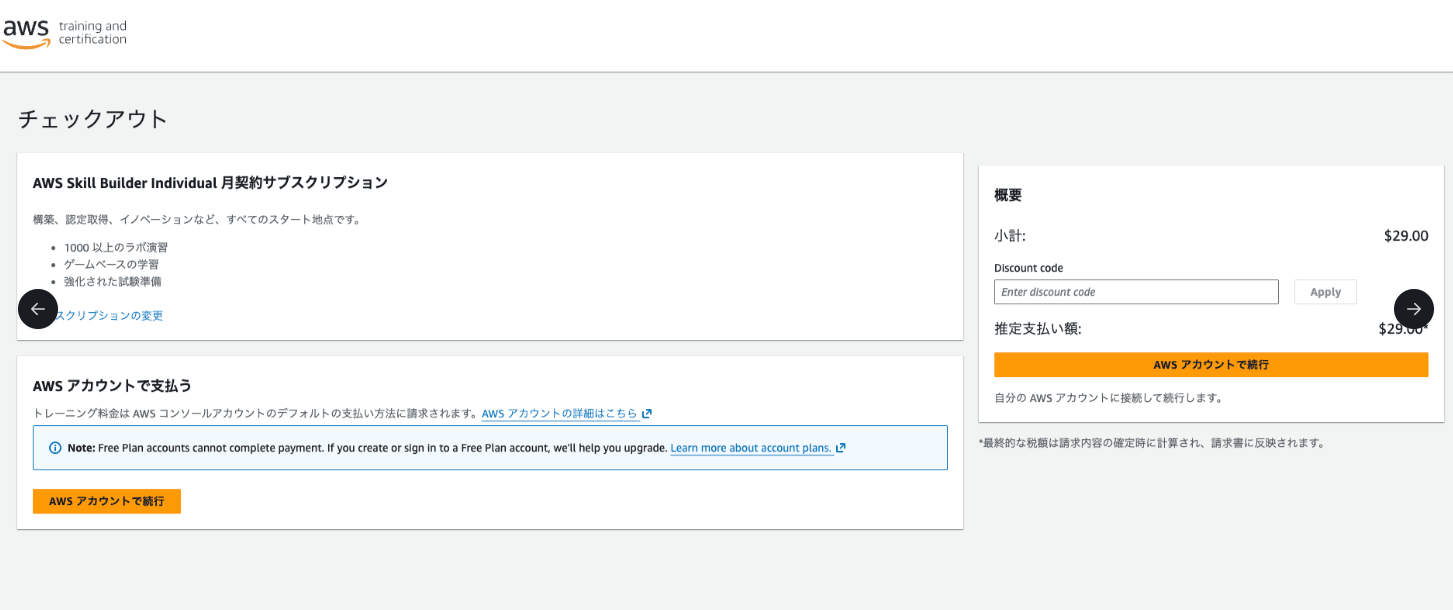Open the AWS training and certification logo
The image size is (1453, 610).
coord(65,33)
